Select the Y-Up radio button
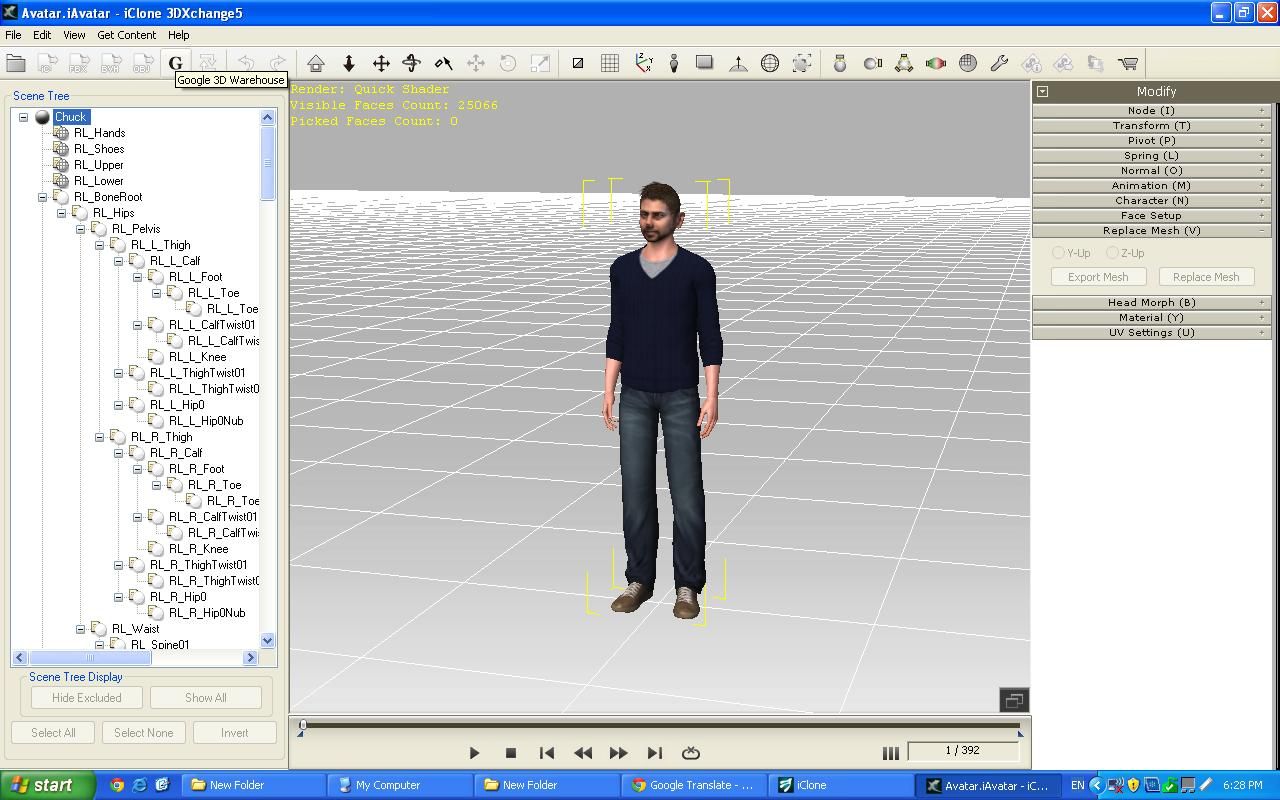This screenshot has height=800, width=1280. (1058, 253)
